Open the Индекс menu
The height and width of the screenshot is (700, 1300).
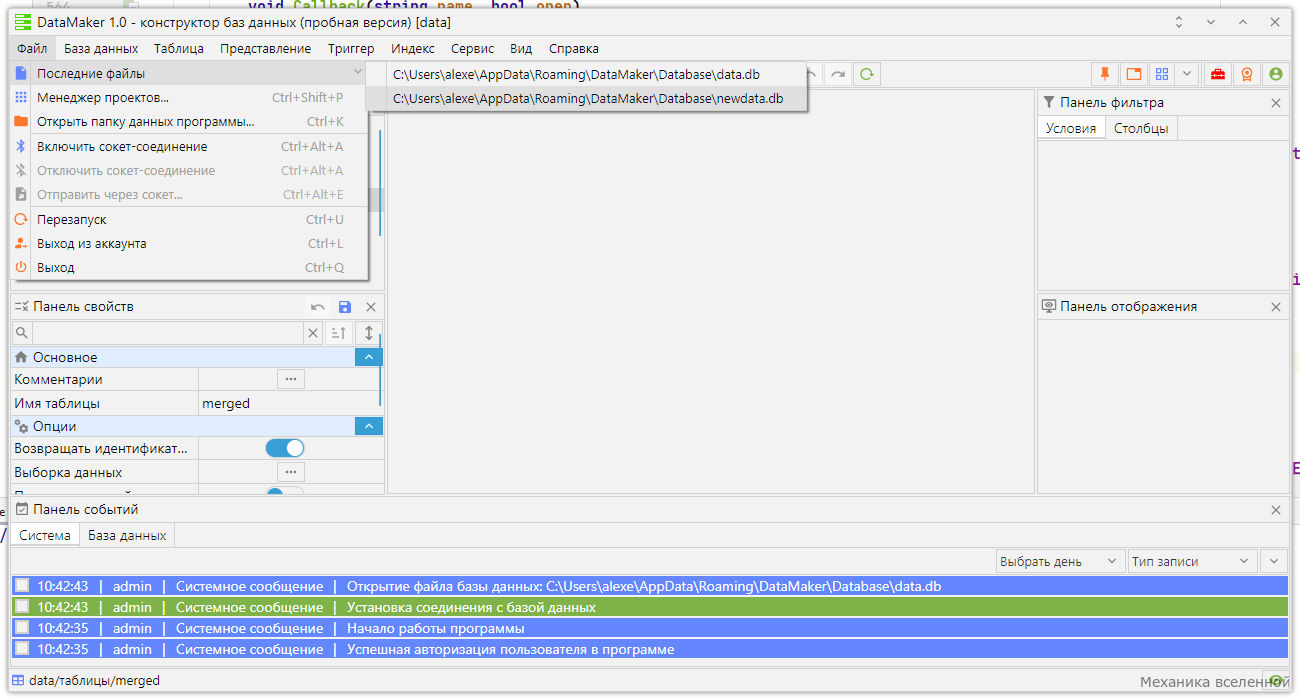413,48
